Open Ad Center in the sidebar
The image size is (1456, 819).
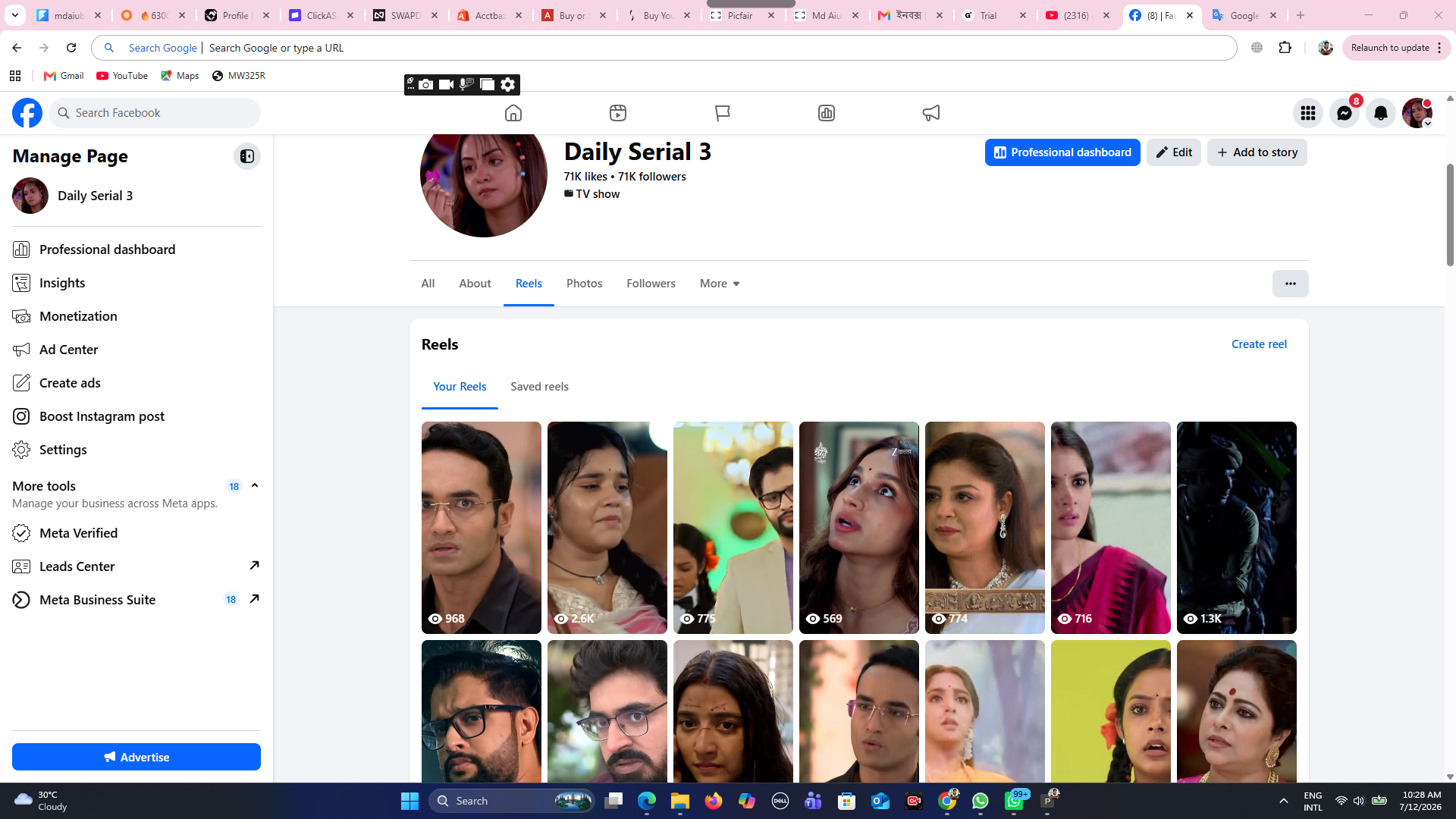click(136, 350)
